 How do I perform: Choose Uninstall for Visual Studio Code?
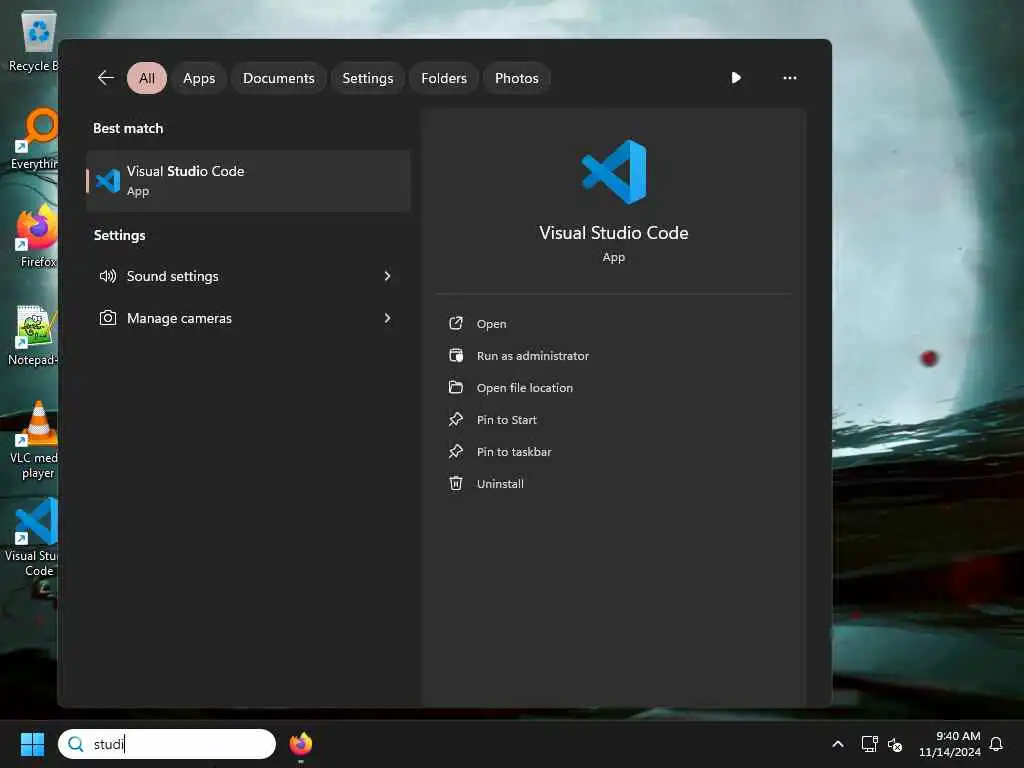click(500, 484)
